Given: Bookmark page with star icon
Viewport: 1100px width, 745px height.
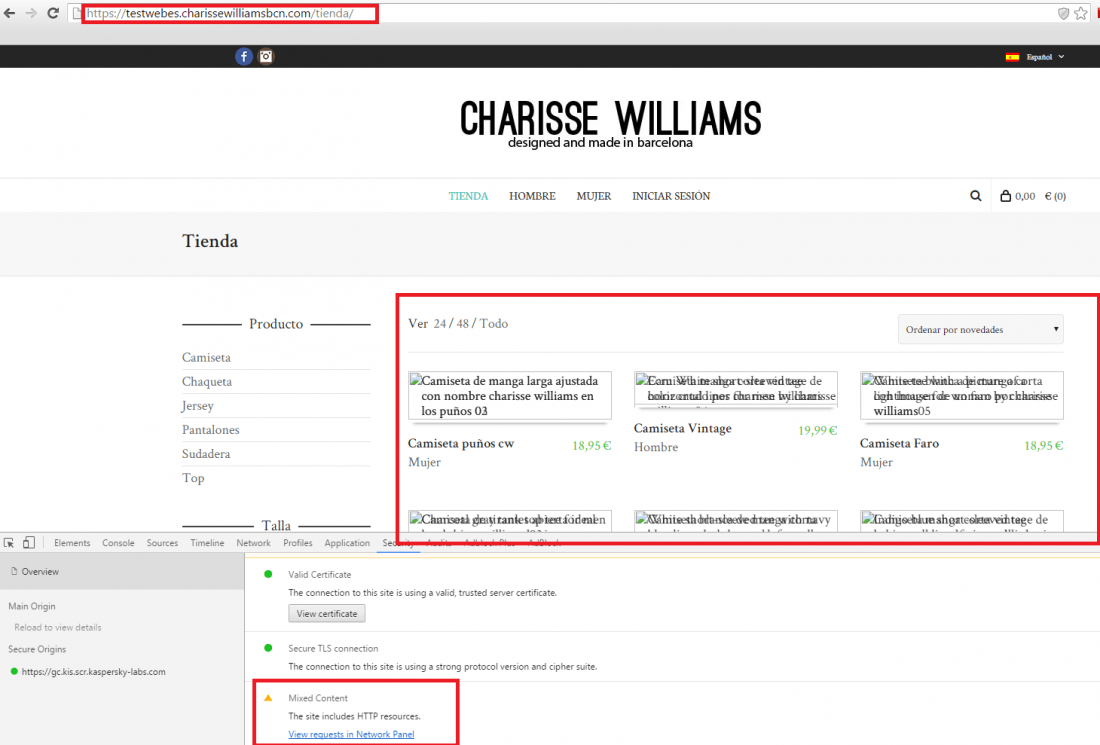Looking at the screenshot, I should point(1081,13).
